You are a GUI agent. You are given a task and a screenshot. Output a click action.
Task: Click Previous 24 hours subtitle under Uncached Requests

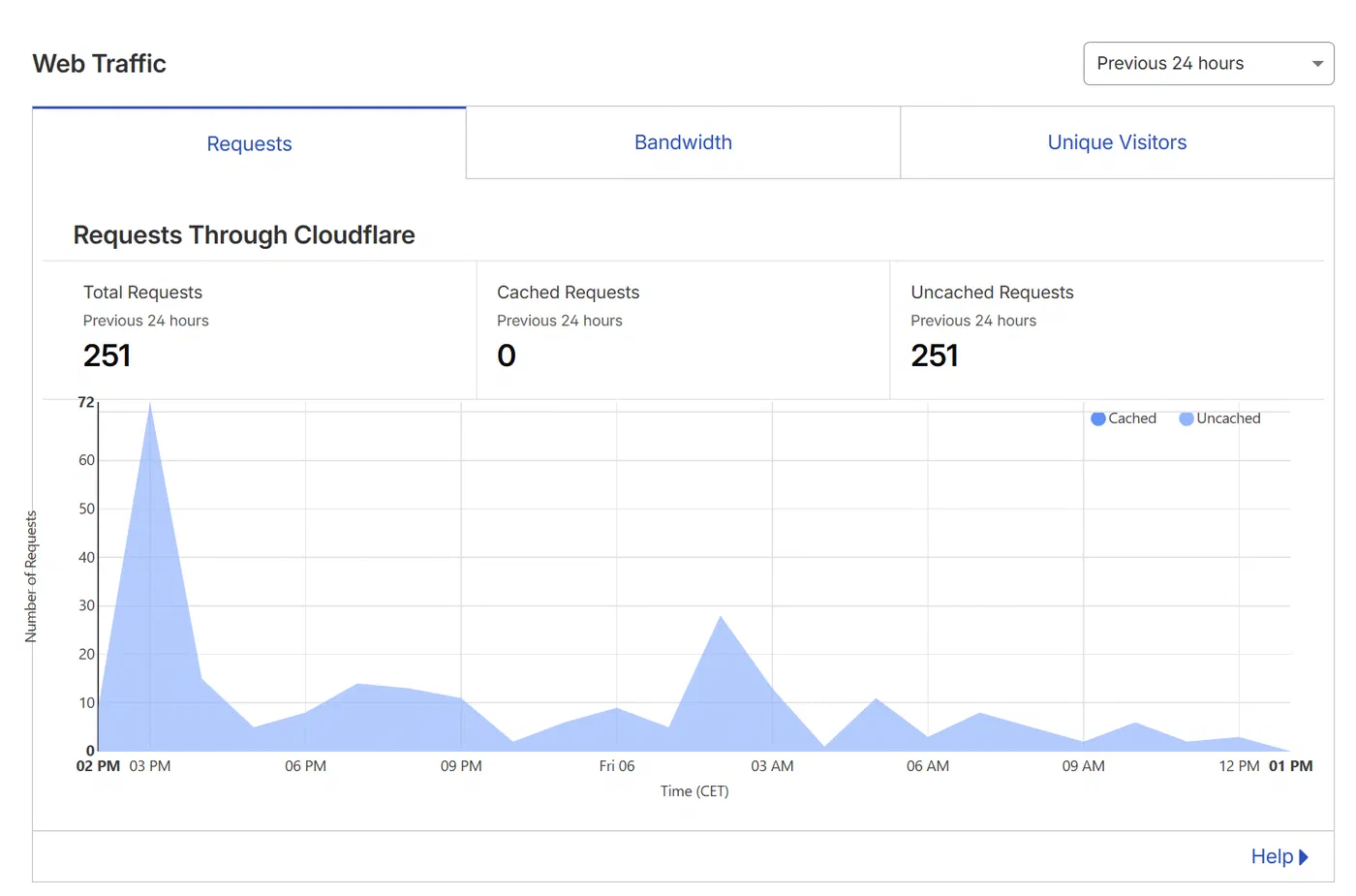pos(973,321)
